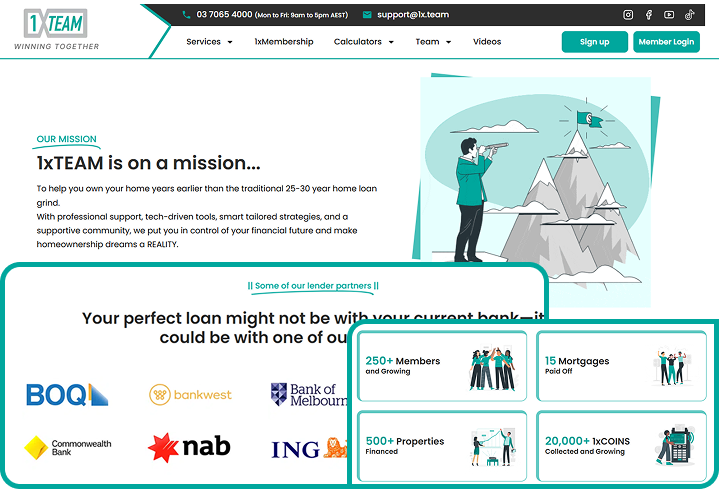Open the YouTube channel icon
This screenshot has width=719, height=489.
669,15
